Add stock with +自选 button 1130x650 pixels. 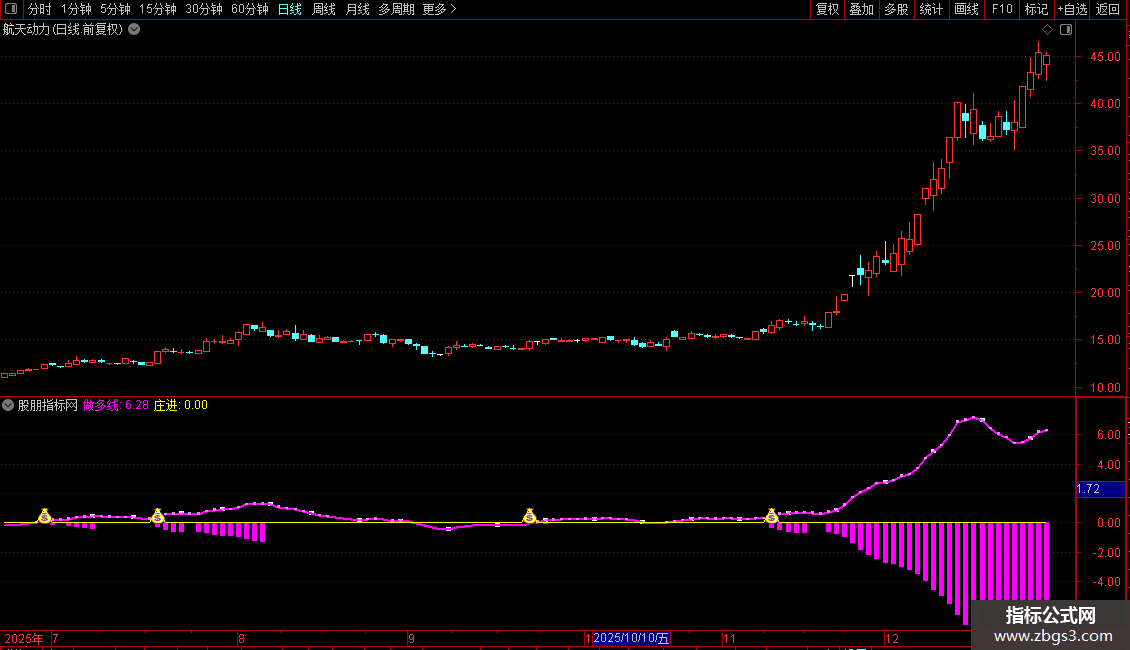(x=1072, y=9)
